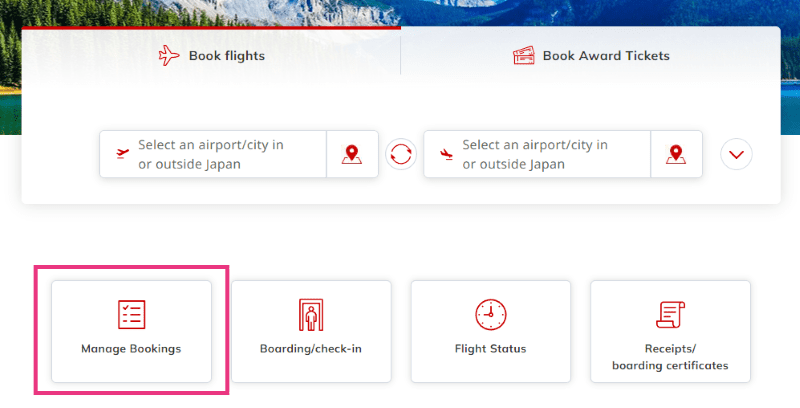Click the receipt scroll icon
This screenshot has width=800, height=408.
pyautogui.click(x=670, y=315)
